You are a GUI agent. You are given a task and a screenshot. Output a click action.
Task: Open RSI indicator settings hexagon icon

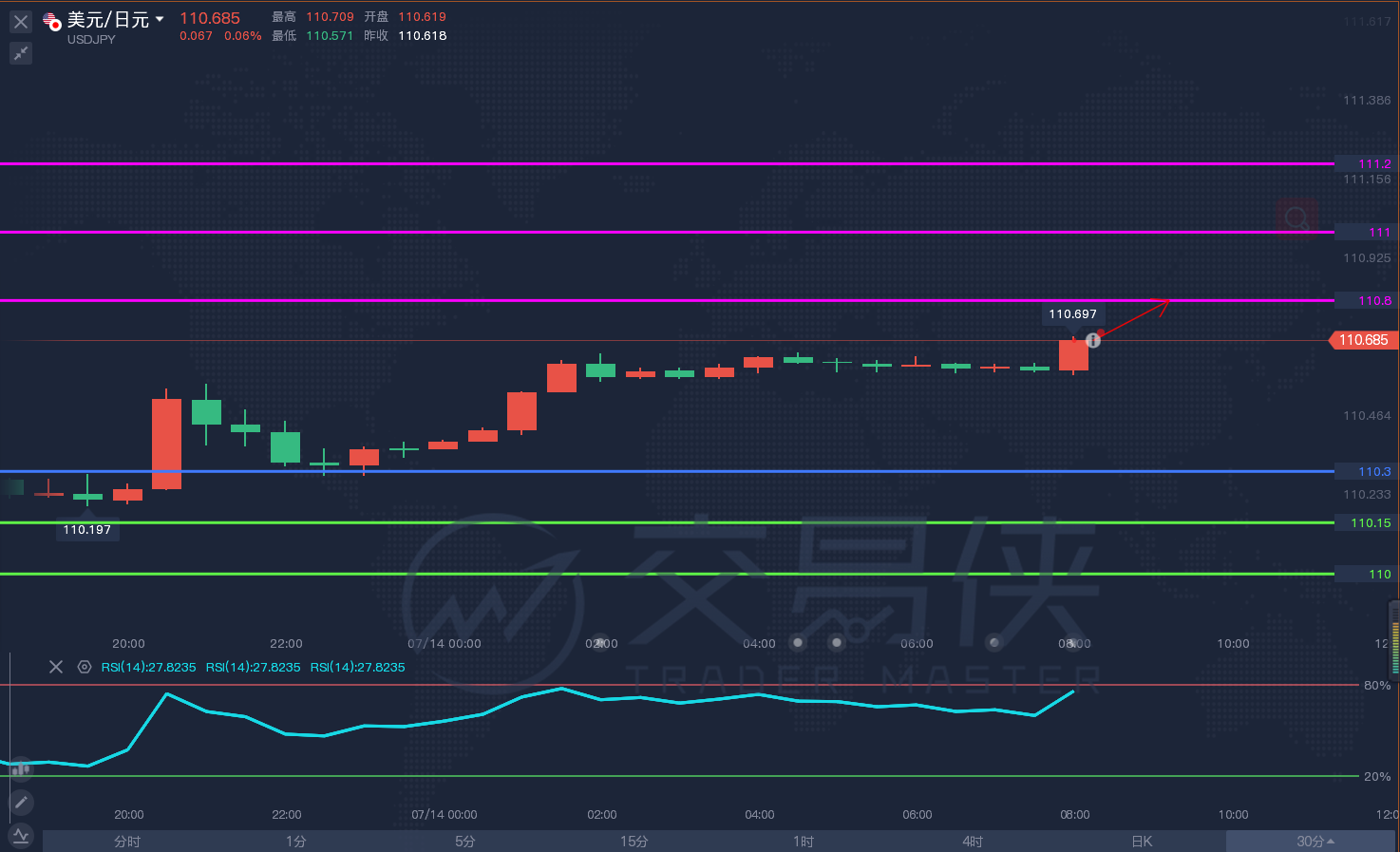tap(85, 667)
